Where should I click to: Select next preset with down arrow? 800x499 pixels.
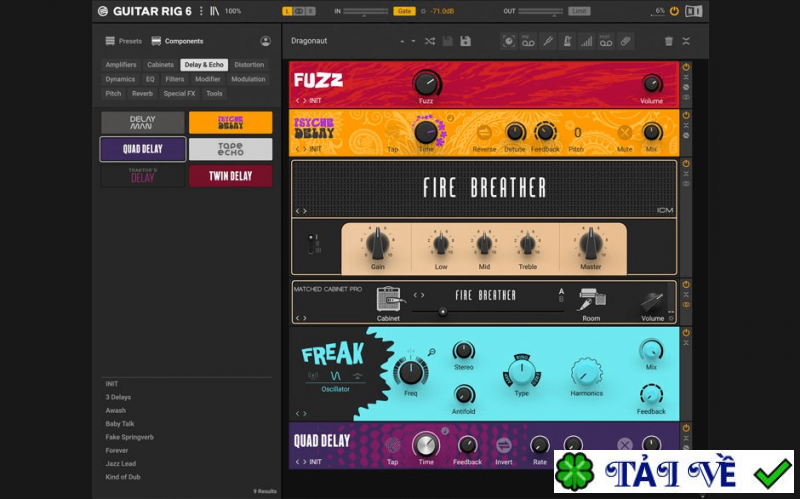tap(413, 41)
